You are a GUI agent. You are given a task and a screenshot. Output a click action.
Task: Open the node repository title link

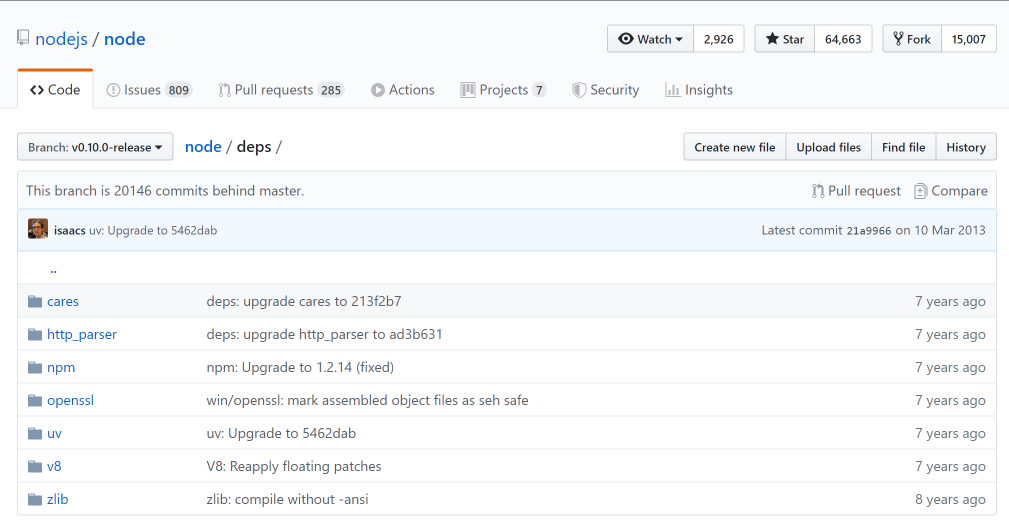click(125, 39)
